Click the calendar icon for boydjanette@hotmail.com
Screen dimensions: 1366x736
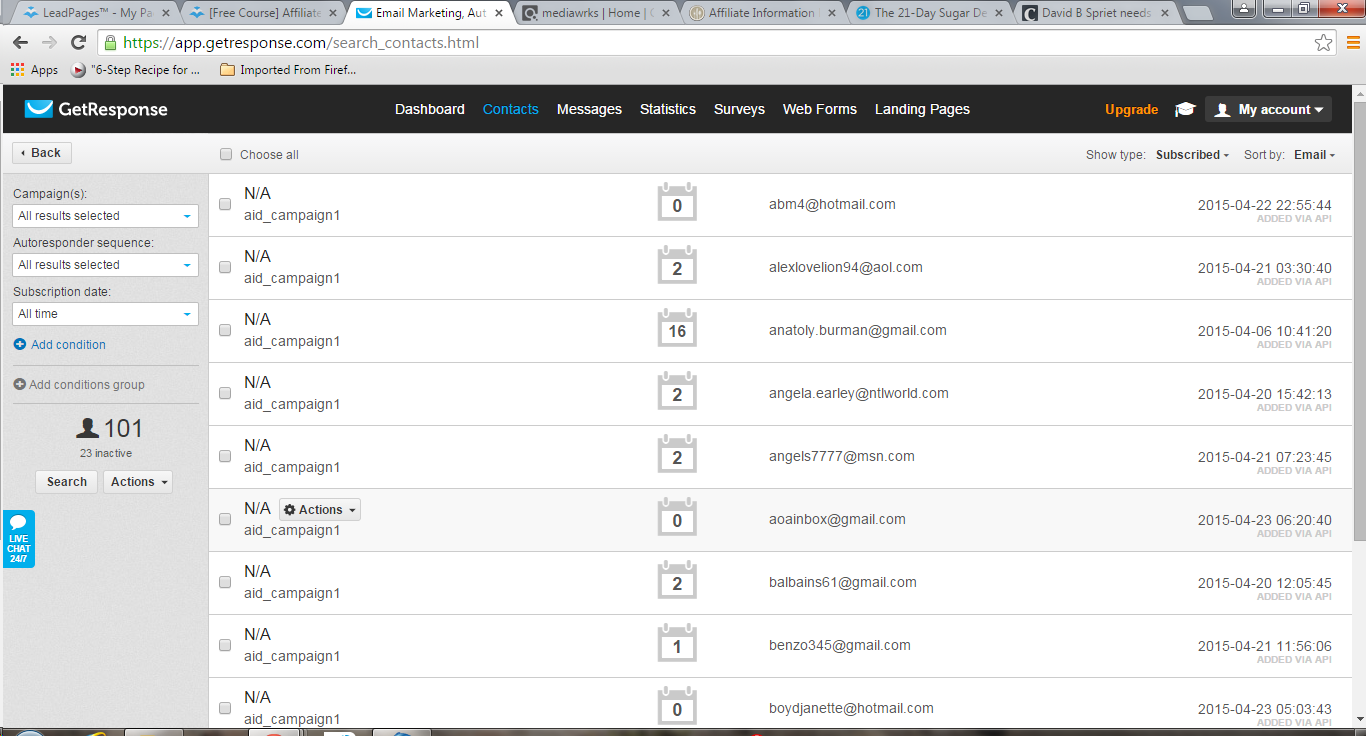click(x=677, y=707)
